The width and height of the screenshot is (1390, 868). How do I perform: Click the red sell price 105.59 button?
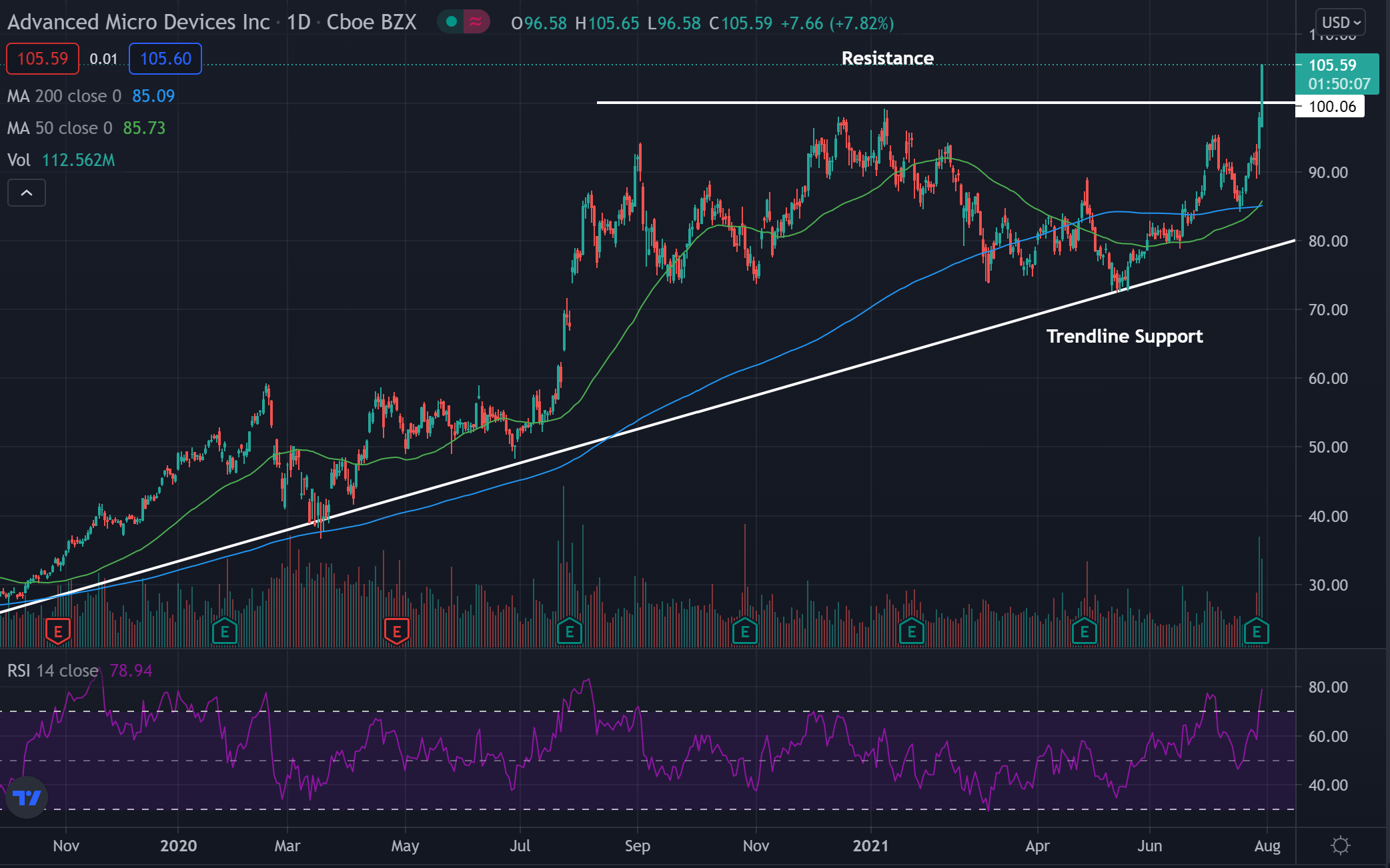(x=43, y=59)
